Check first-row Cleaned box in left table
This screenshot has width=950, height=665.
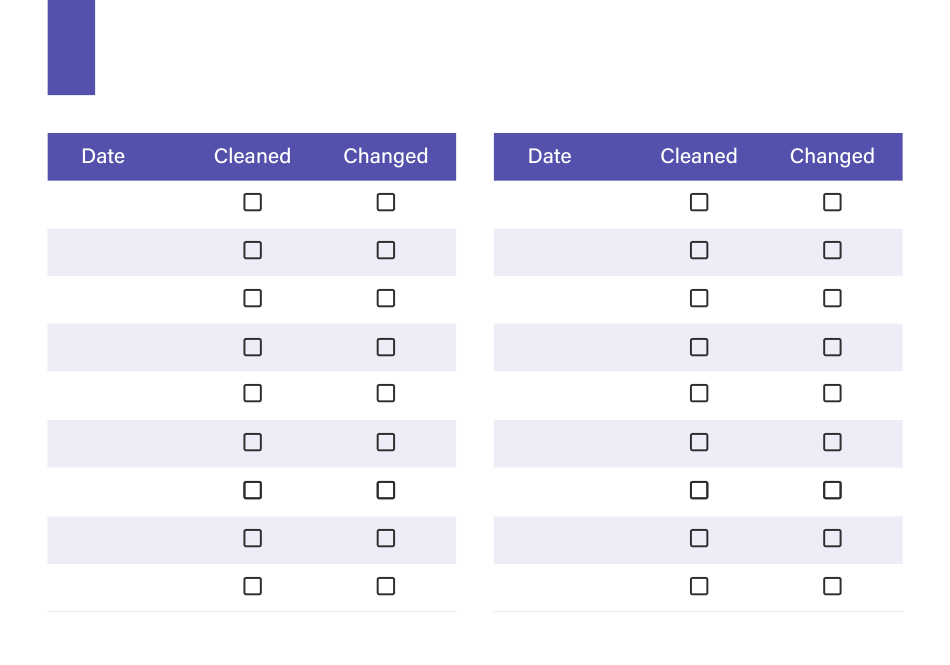[x=253, y=202]
